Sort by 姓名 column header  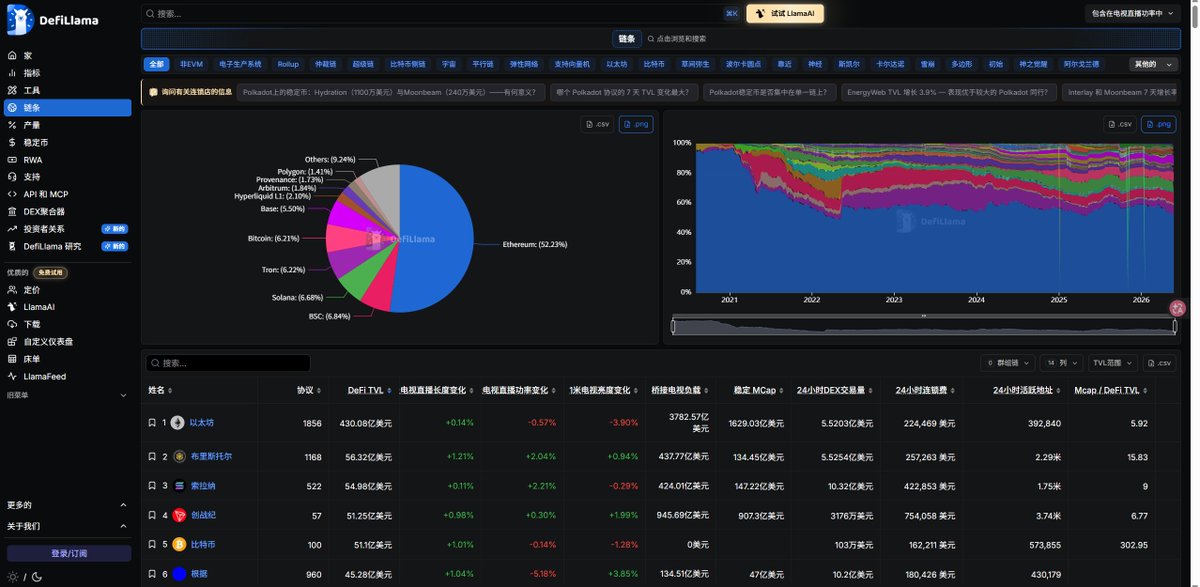coord(161,390)
